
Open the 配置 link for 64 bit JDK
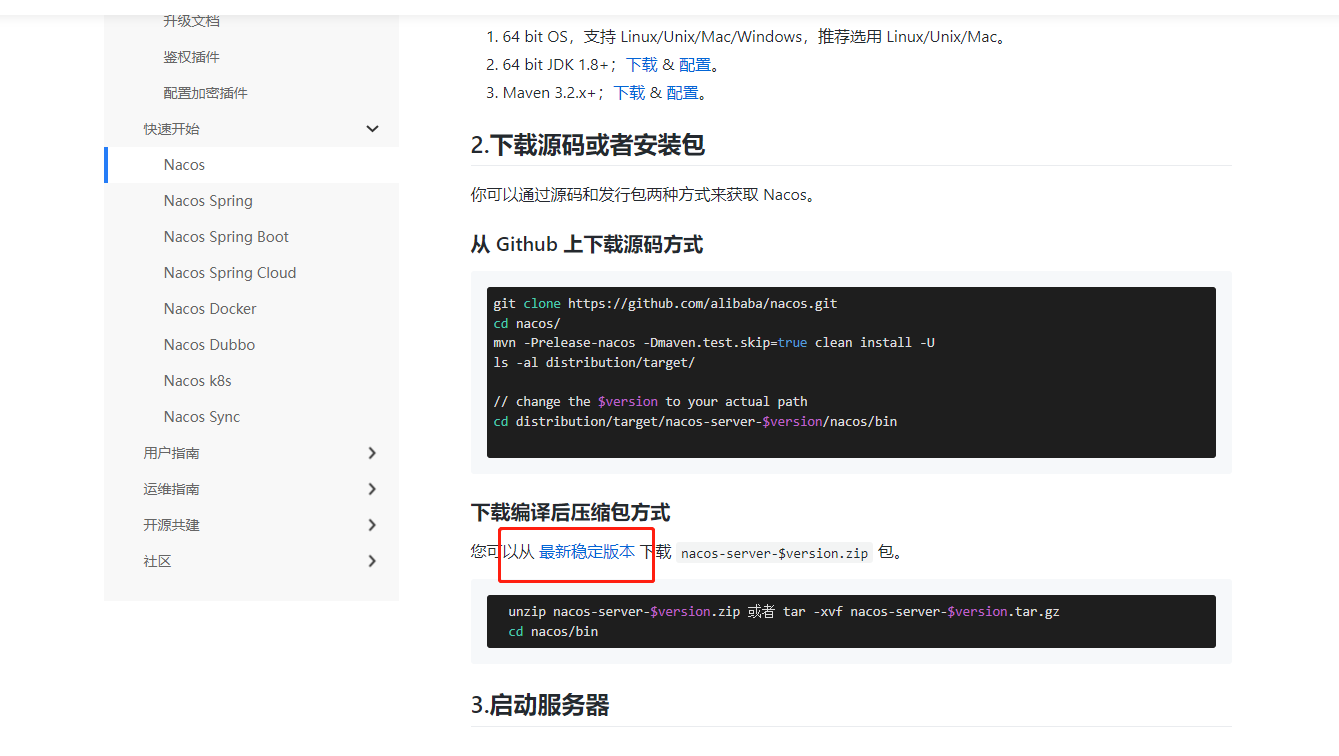click(695, 65)
